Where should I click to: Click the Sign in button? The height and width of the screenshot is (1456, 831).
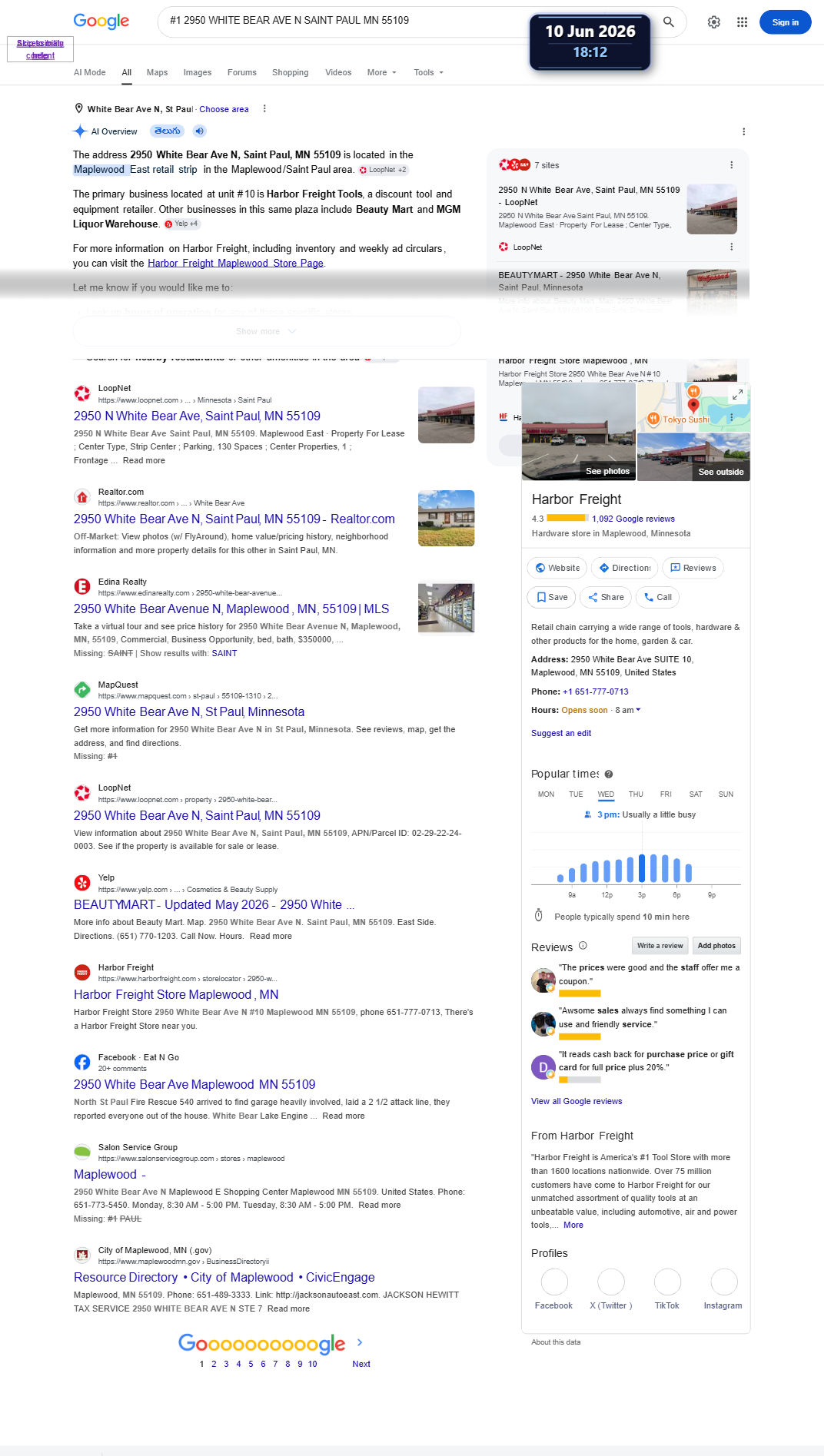click(x=786, y=22)
